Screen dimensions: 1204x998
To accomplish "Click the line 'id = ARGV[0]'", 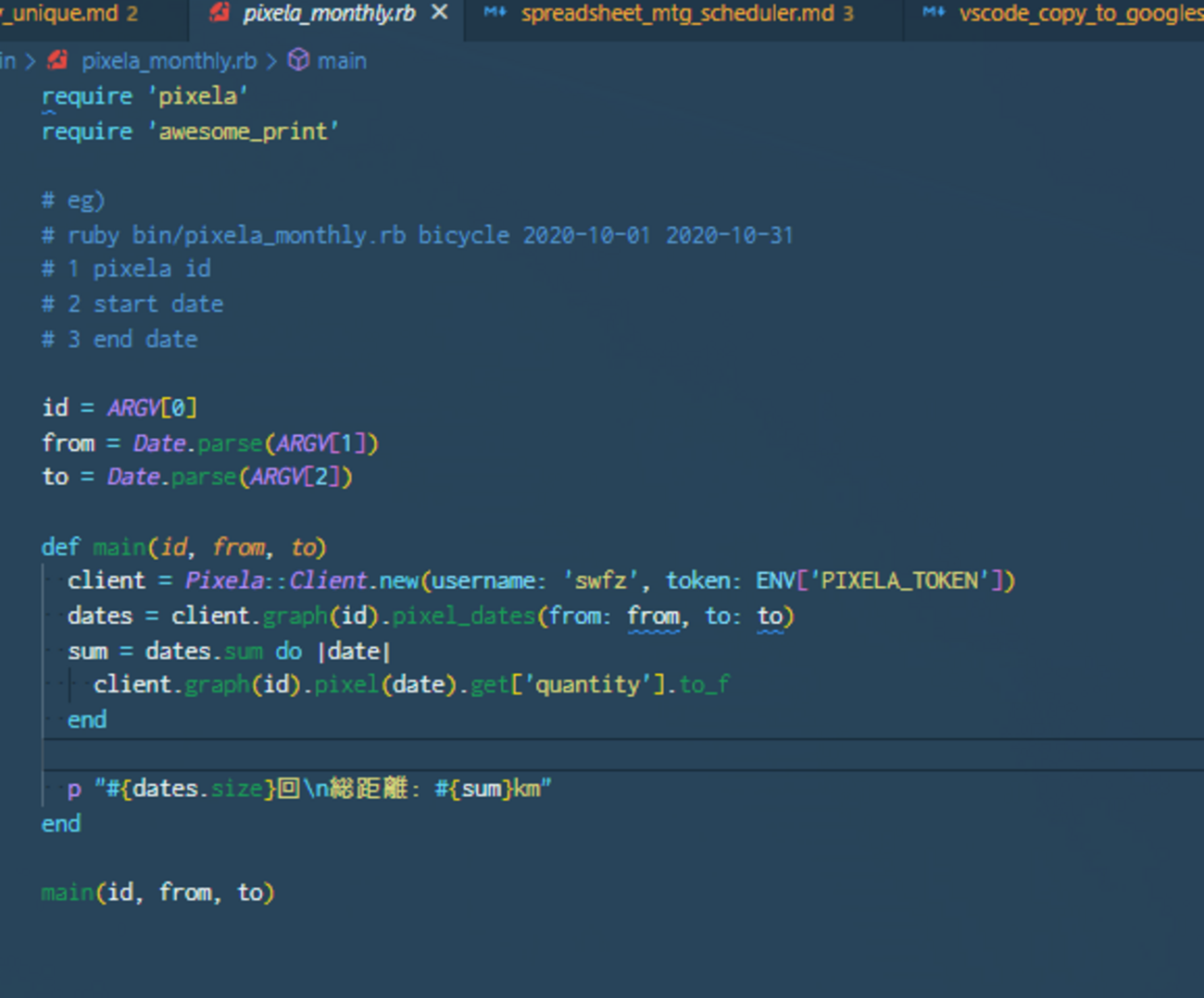I will pyautogui.click(x=119, y=408).
